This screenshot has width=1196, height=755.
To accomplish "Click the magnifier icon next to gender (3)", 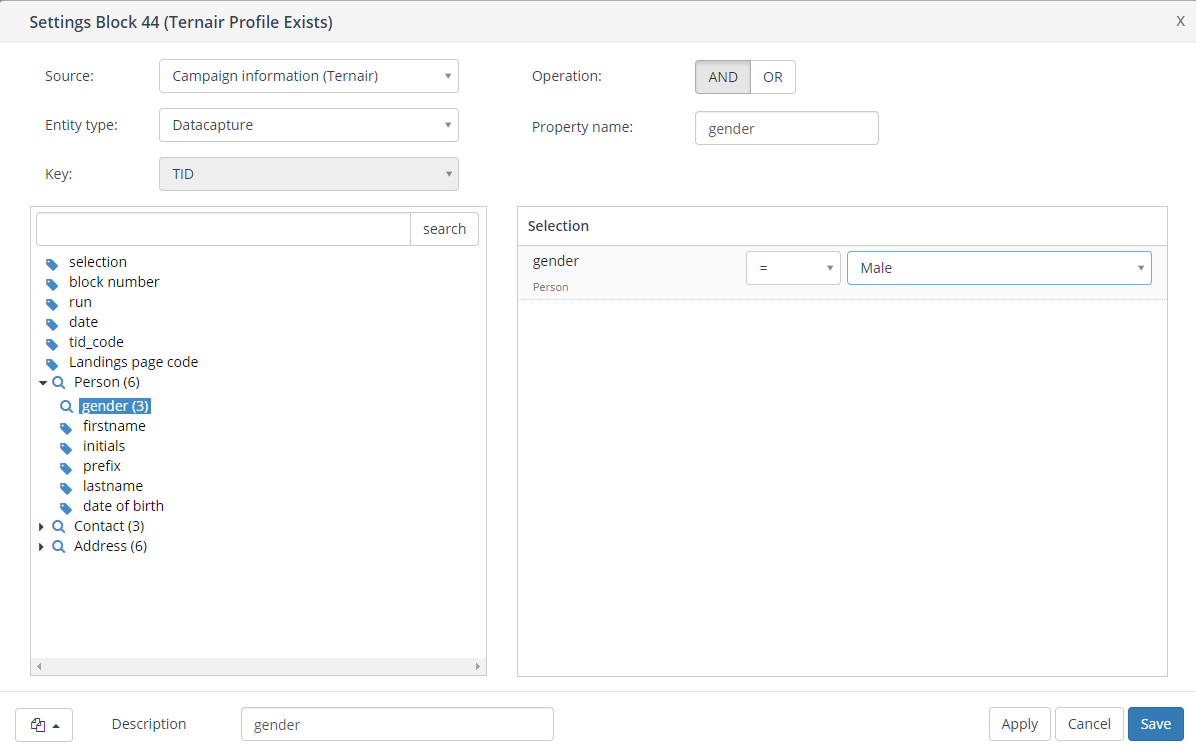I will tap(67, 407).
